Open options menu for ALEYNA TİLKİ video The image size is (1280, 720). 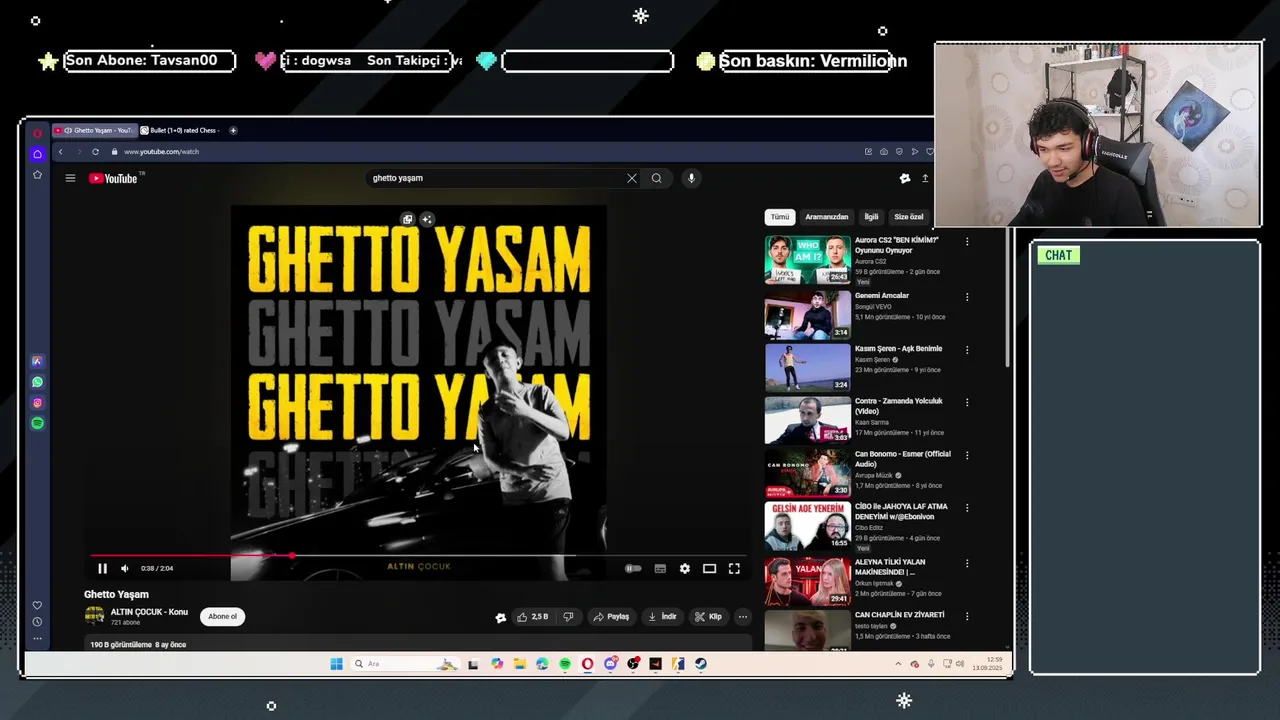tap(966, 563)
